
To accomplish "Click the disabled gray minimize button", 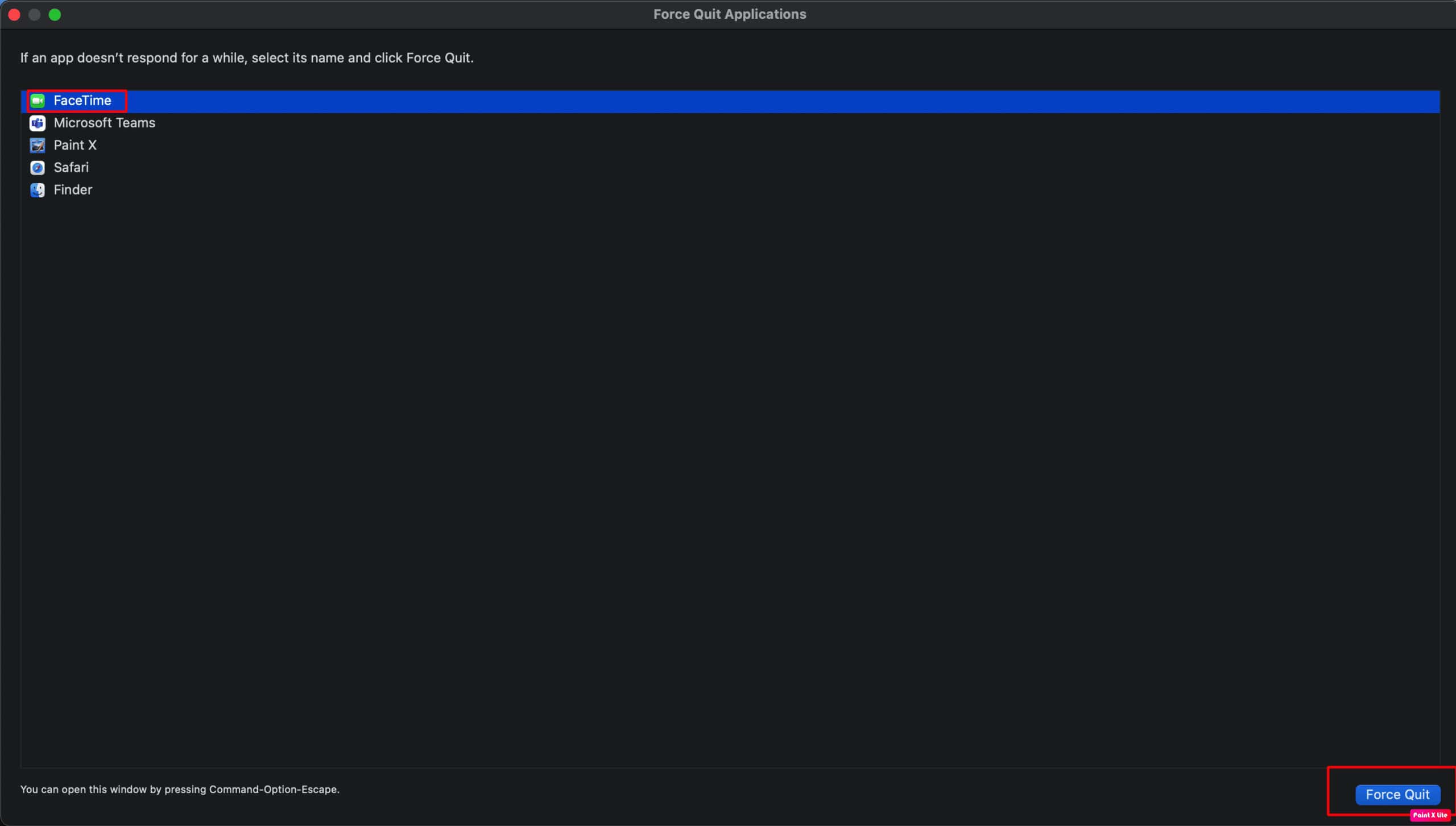I will click(34, 14).
